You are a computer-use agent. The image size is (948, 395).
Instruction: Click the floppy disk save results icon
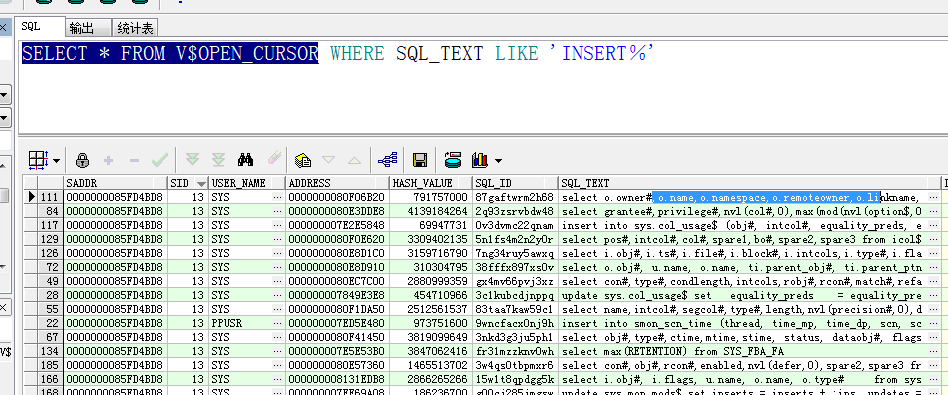420,160
